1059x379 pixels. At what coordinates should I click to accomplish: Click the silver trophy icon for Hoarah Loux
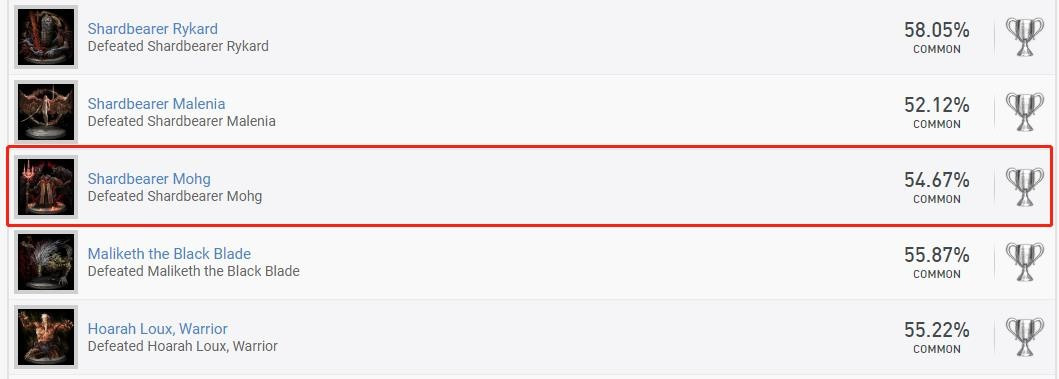pos(1025,337)
